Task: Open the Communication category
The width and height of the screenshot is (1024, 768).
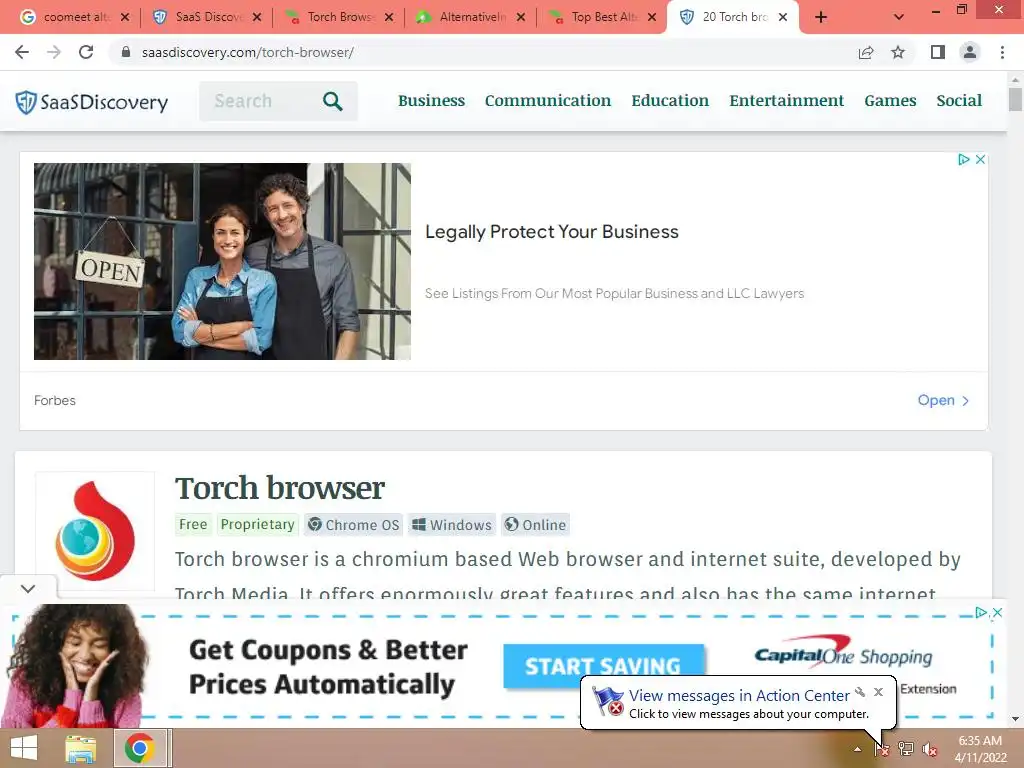Action: (x=547, y=101)
